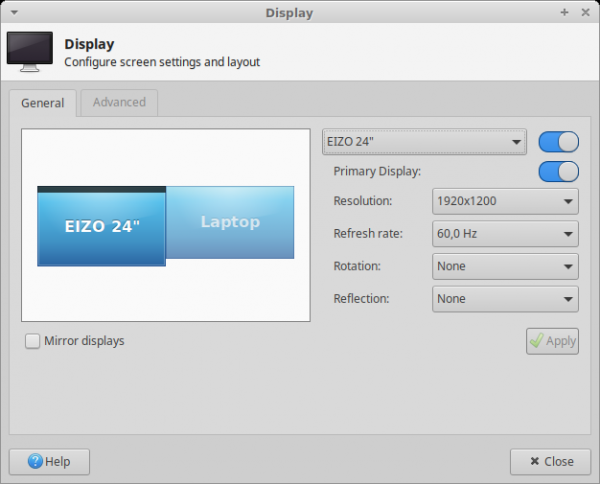This screenshot has width=600, height=484.
Task: Open the window menu arrow in title bar
Action: [x=14, y=13]
